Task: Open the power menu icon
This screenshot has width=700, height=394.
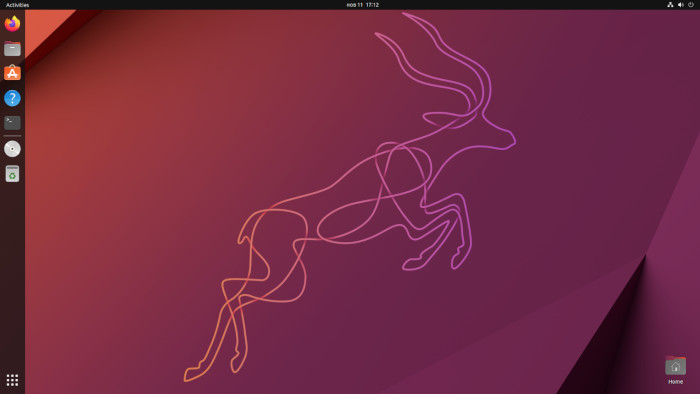Action: (x=691, y=4)
